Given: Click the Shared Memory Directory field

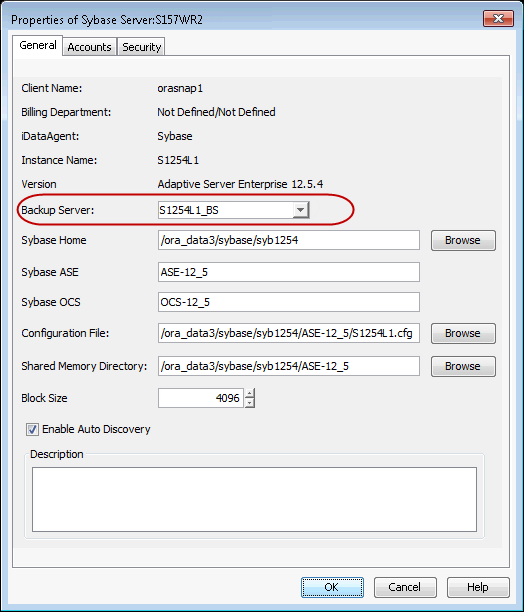Looking at the screenshot, I should tap(289, 366).
